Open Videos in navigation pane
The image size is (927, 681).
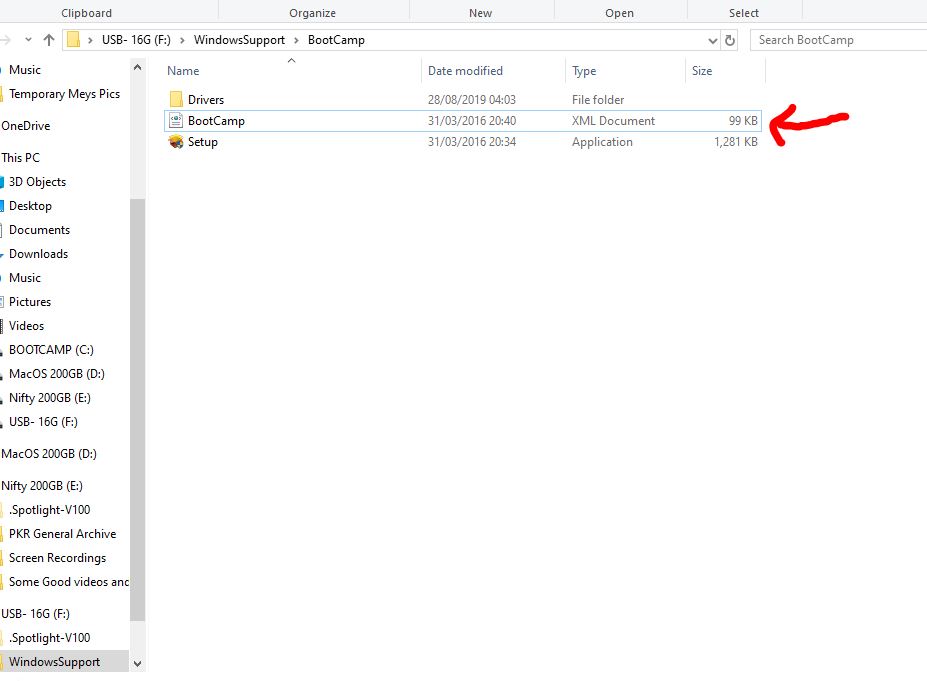pyautogui.click(x=26, y=326)
